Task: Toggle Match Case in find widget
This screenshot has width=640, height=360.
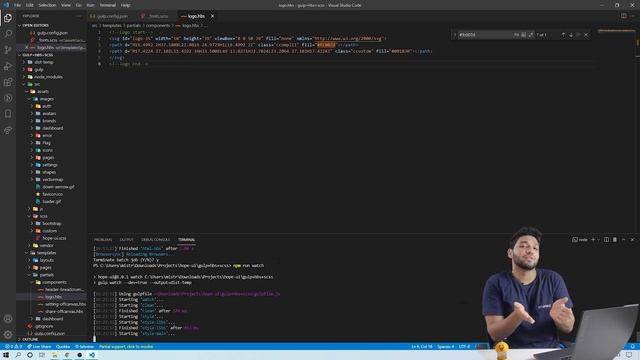Action: coord(516,35)
